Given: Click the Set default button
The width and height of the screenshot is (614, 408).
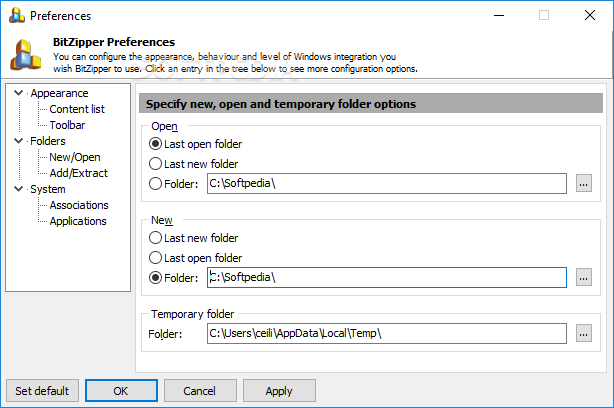Looking at the screenshot, I should pyautogui.click(x=42, y=390).
